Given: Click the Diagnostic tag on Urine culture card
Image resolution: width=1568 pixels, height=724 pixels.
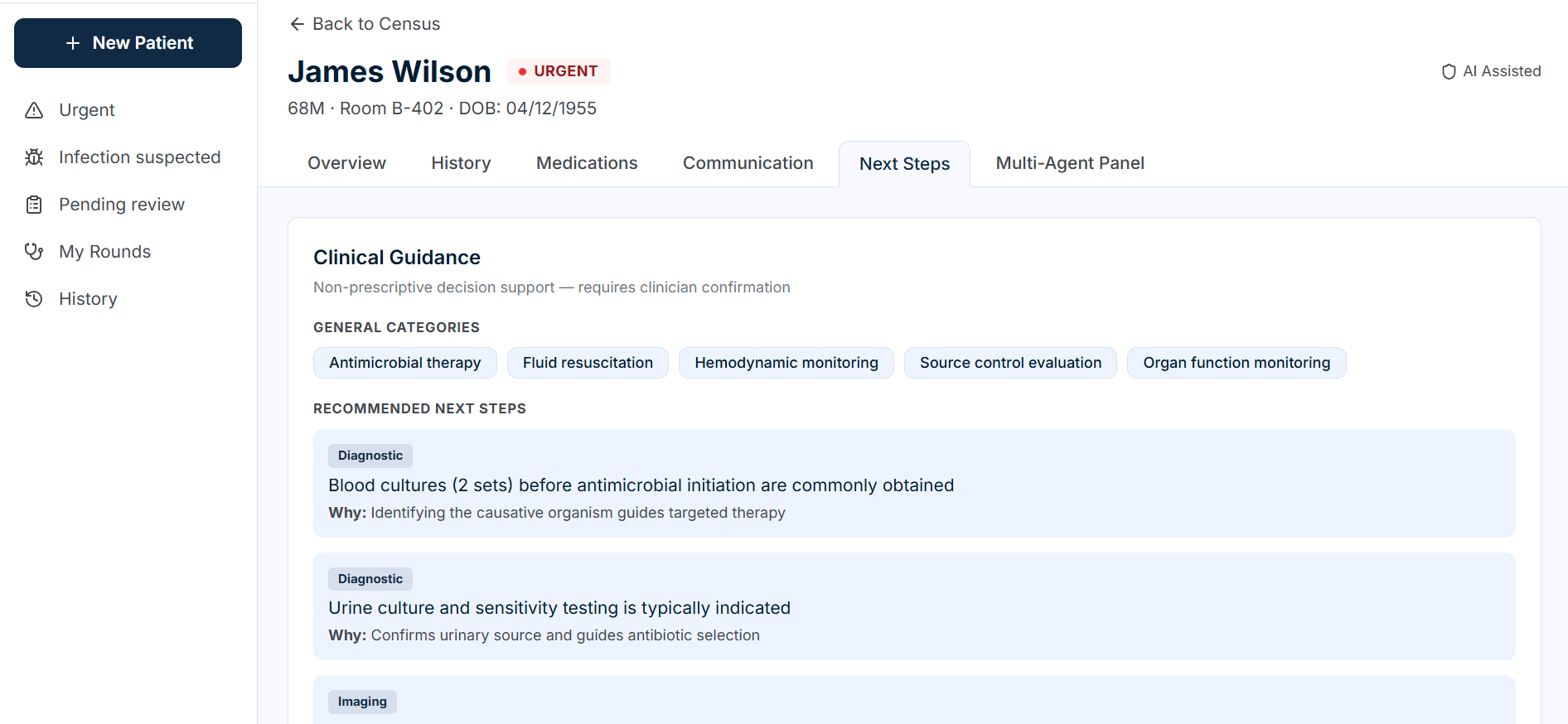Looking at the screenshot, I should [370, 579].
